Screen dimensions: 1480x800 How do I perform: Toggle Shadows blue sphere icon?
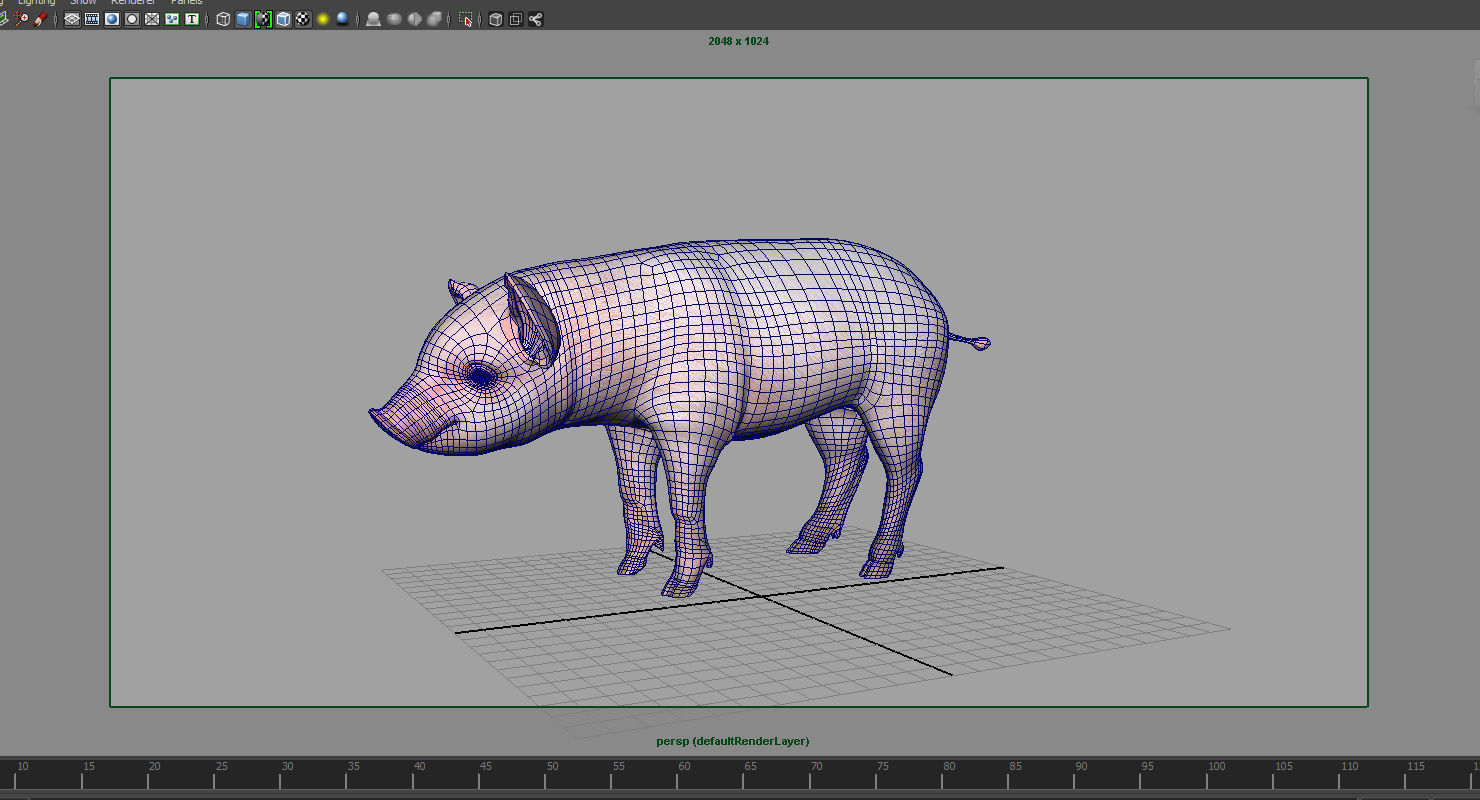342,19
